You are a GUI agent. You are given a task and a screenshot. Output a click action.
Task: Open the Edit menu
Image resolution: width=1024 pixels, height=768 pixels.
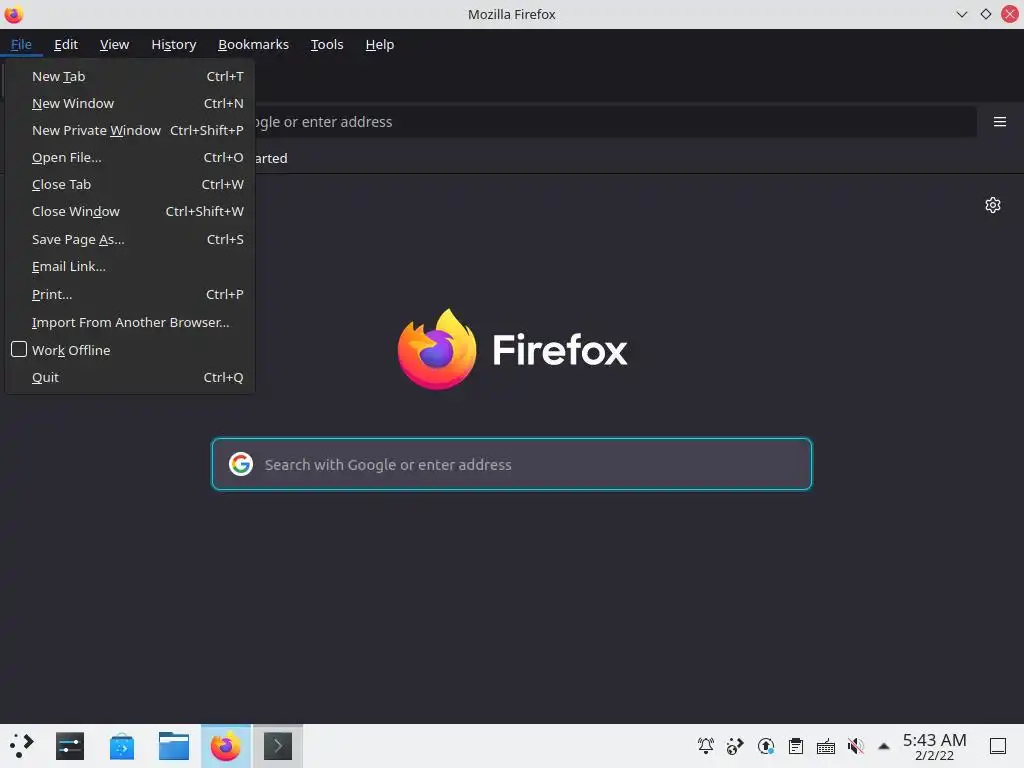(x=66, y=44)
